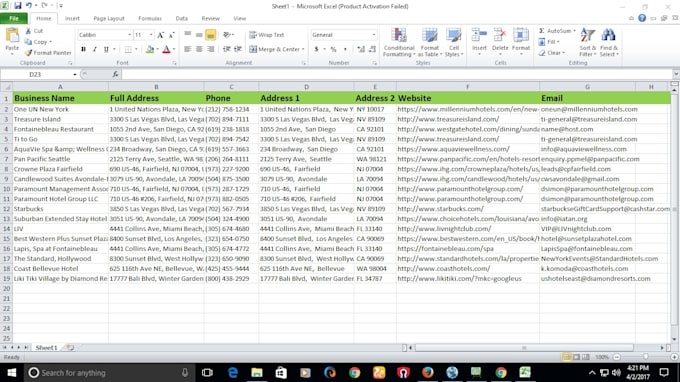This screenshot has height=382, width=680.
Task: Switch to the Page Layout tab
Action: pos(109,19)
